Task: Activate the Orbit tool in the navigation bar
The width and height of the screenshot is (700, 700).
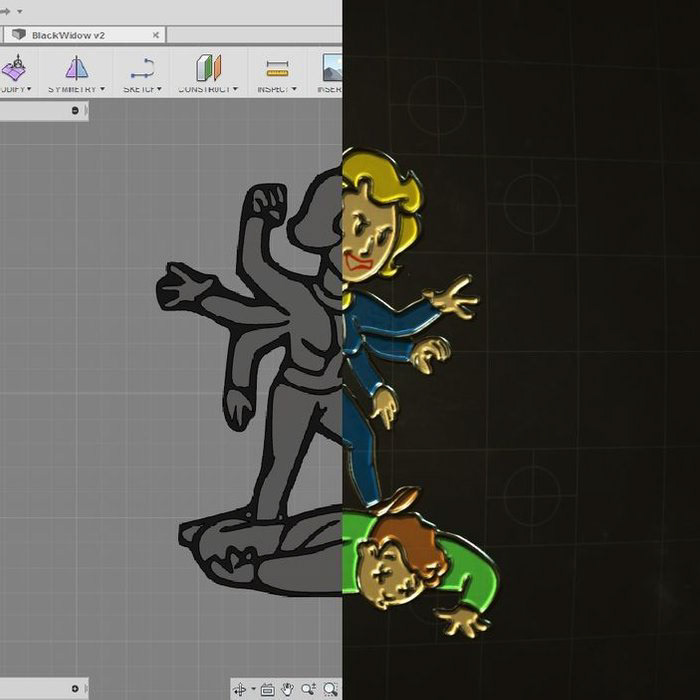Action: pos(240,689)
